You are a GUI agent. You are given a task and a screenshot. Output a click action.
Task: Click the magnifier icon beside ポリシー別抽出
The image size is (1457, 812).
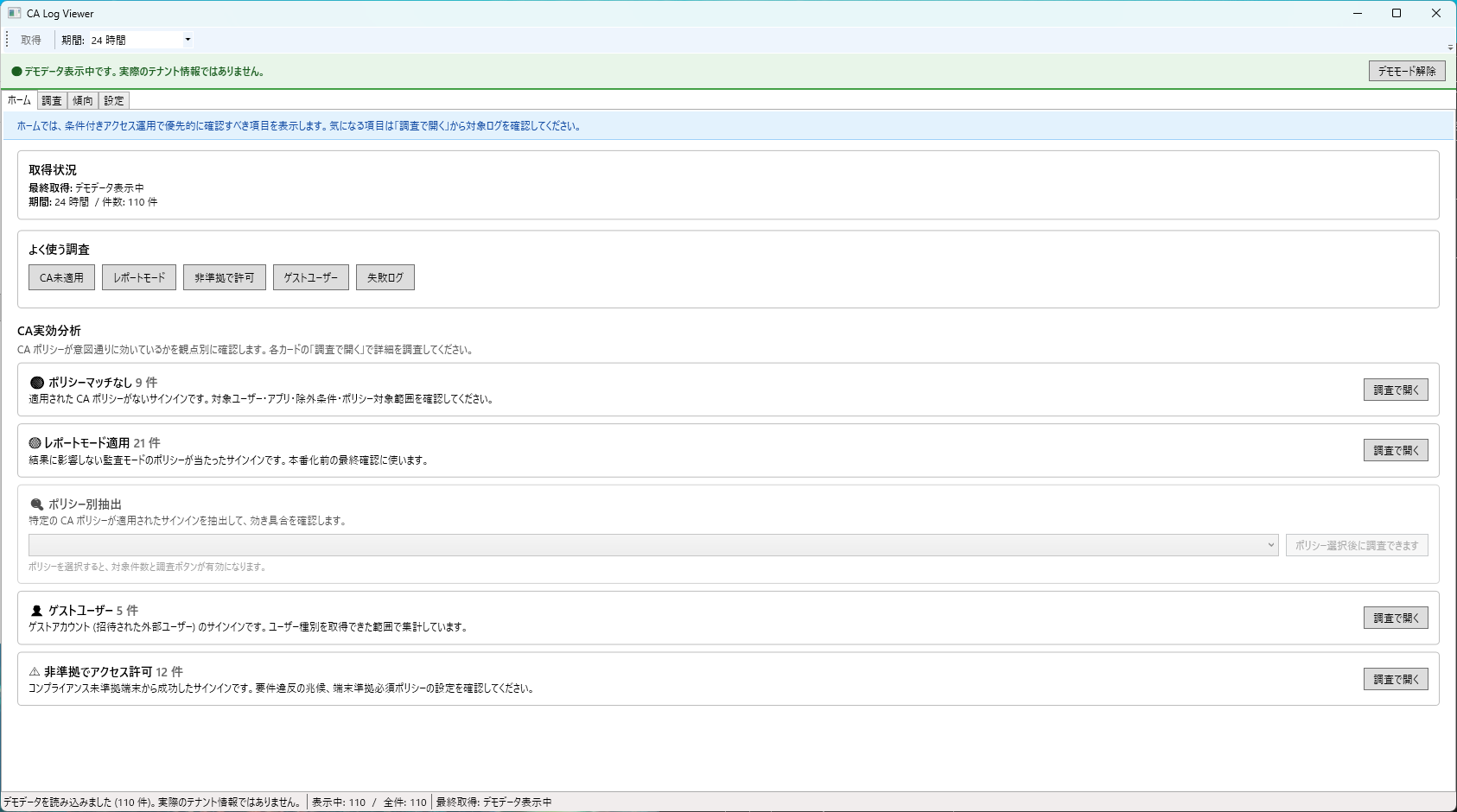tap(36, 504)
